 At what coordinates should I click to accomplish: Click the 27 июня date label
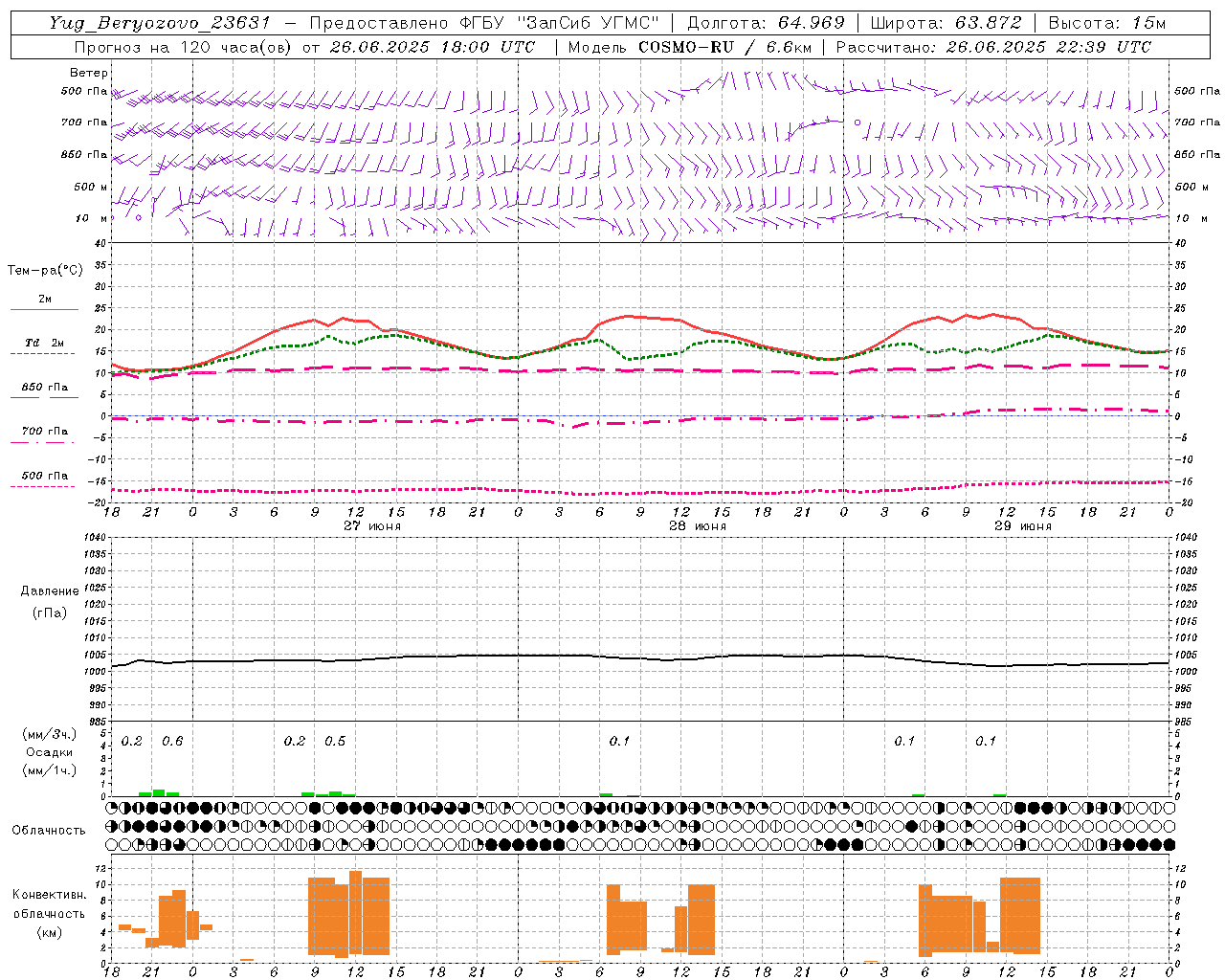click(372, 526)
